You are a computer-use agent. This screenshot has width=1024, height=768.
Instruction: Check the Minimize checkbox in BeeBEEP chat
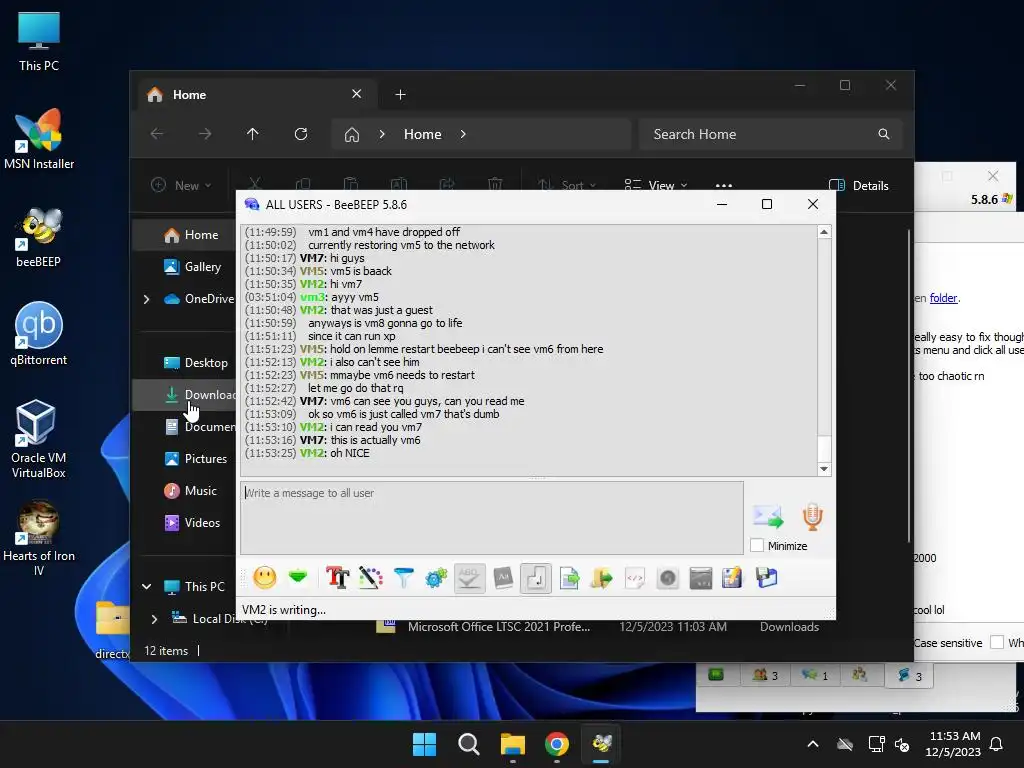click(757, 545)
